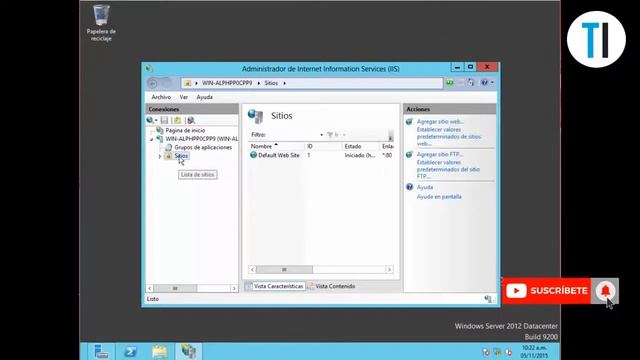Click Agregar sitio FTP link
Screen dimensions: 640x360
pyautogui.click(x=440, y=154)
